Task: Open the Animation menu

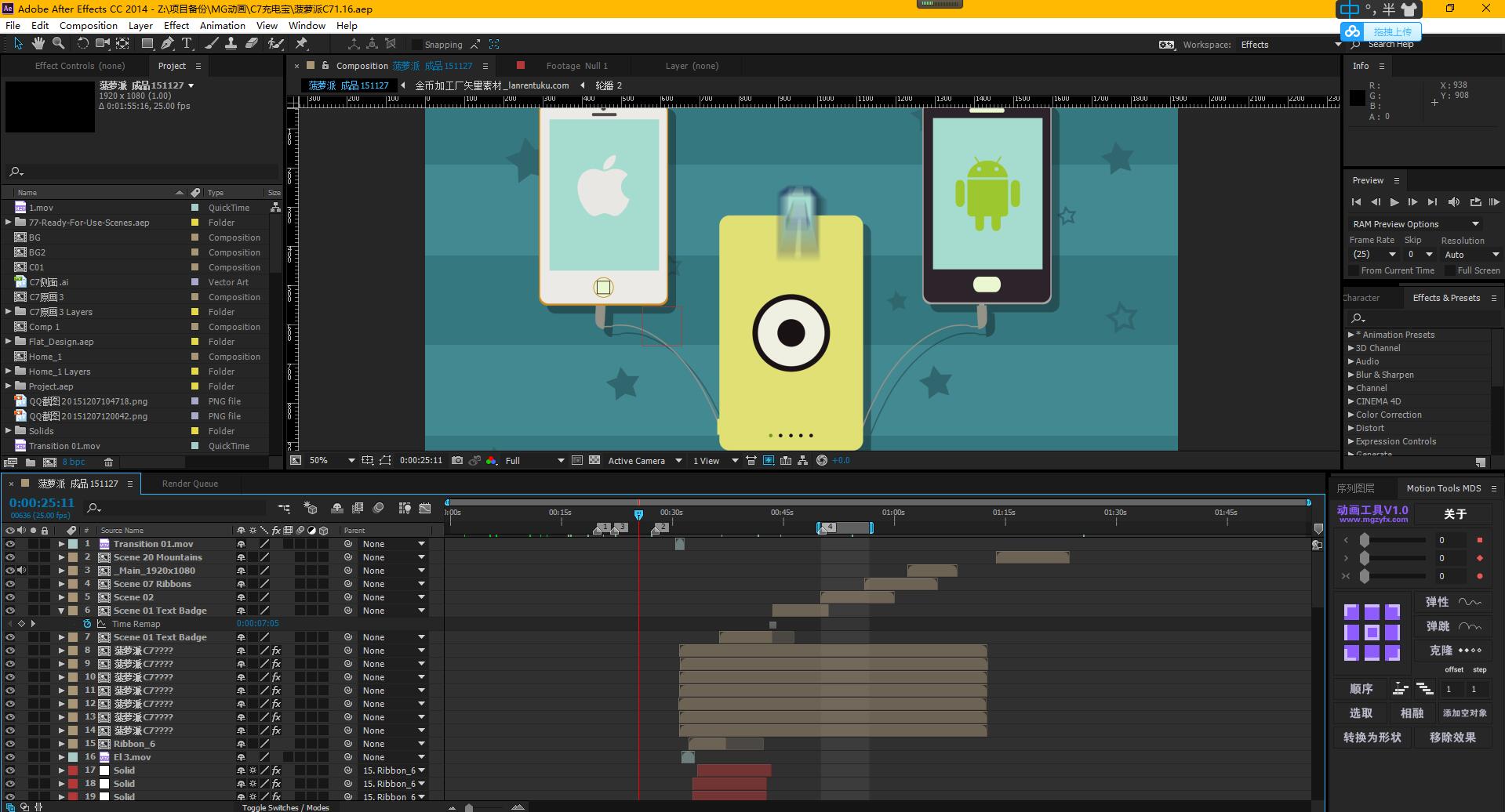Action: point(223,26)
